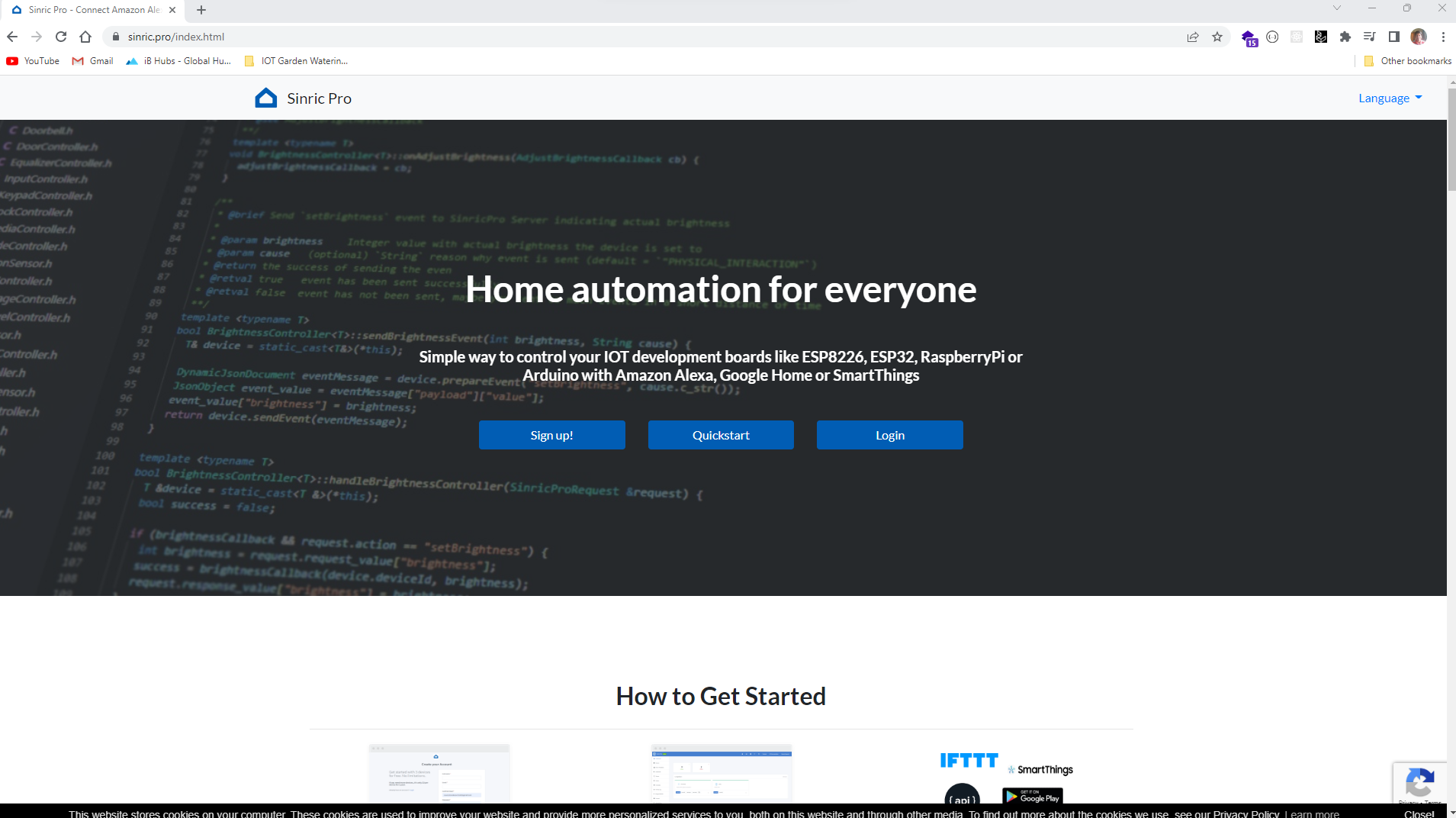Image resolution: width=1456 pixels, height=818 pixels.
Task: Click the Sign up! button
Action: pyautogui.click(x=551, y=435)
